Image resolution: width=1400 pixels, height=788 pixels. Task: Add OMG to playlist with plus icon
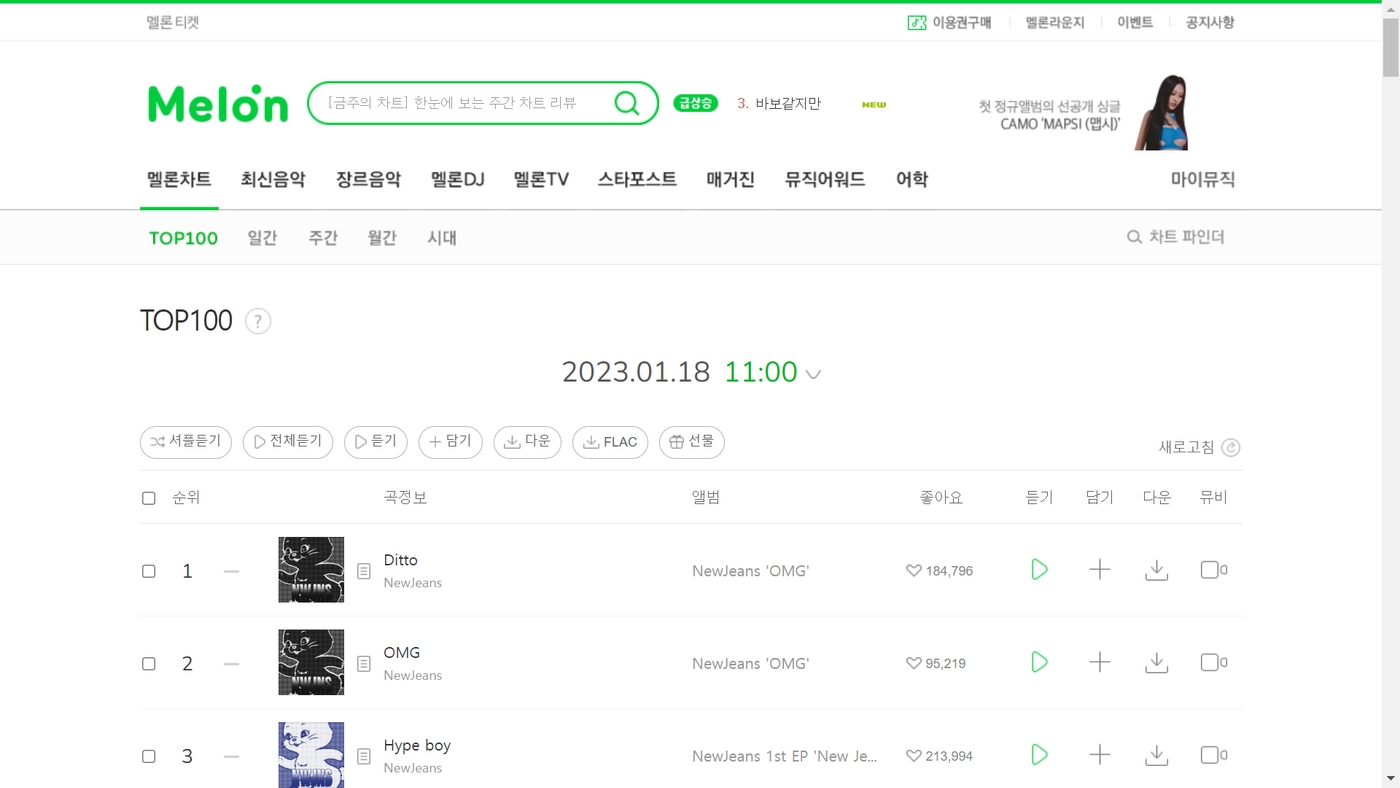1099,662
